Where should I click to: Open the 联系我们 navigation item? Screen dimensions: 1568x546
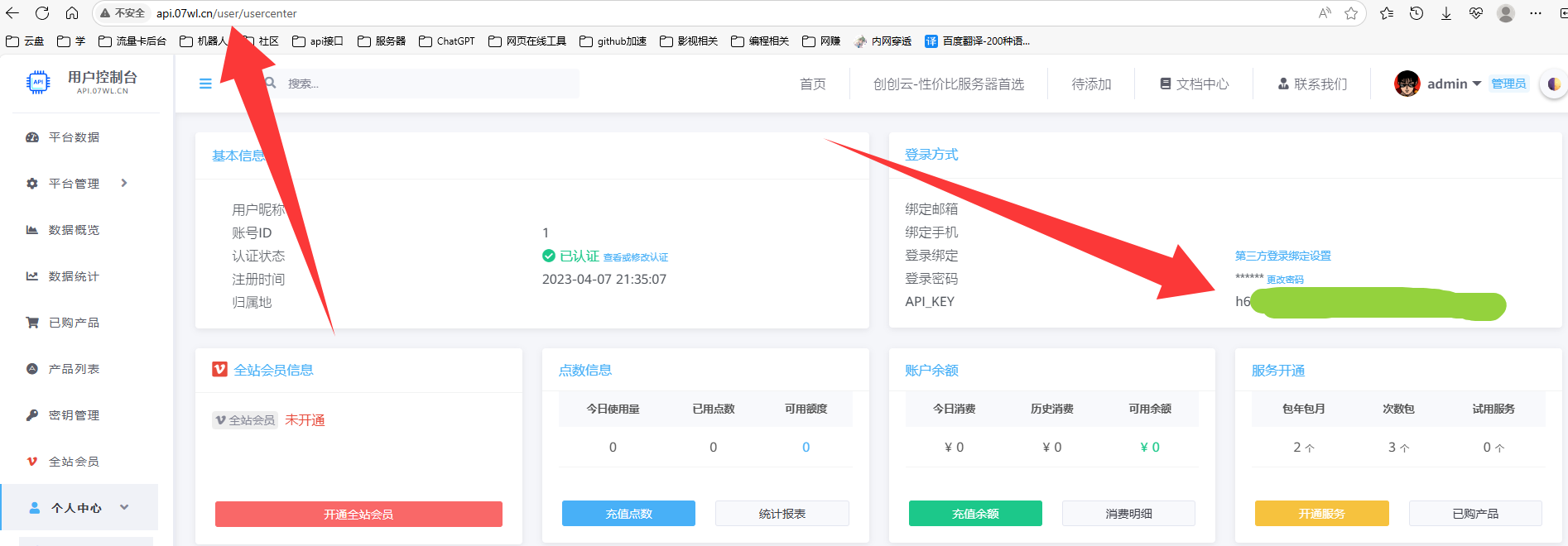(x=1312, y=84)
